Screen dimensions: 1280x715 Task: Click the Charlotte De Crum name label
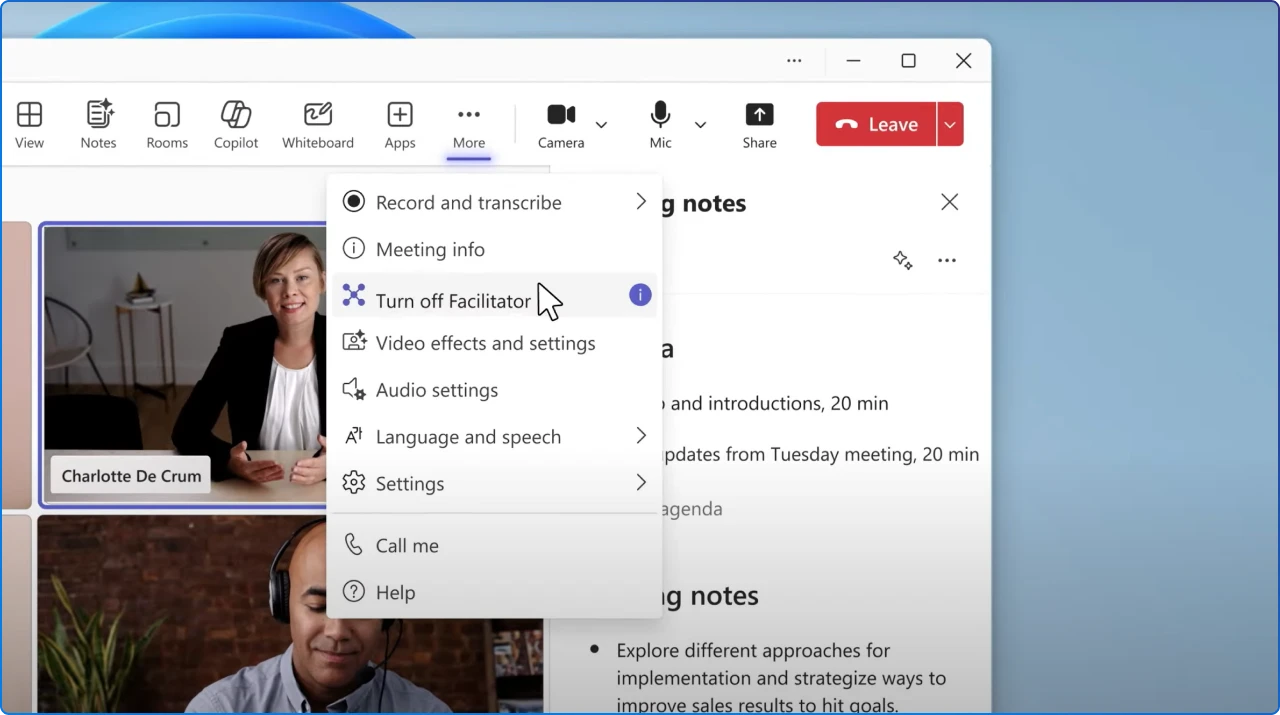click(131, 476)
